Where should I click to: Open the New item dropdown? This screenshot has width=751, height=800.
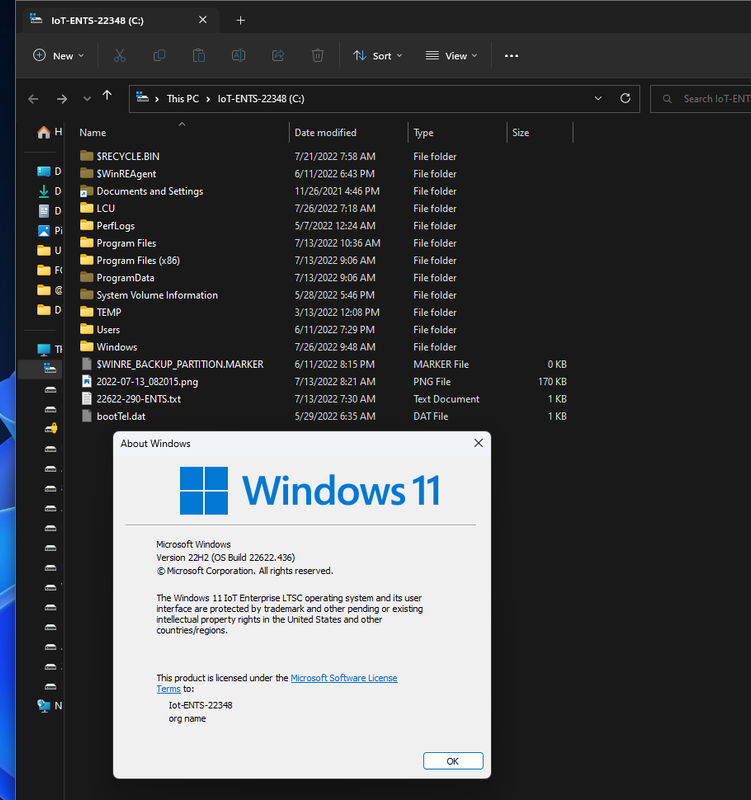pos(58,56)
